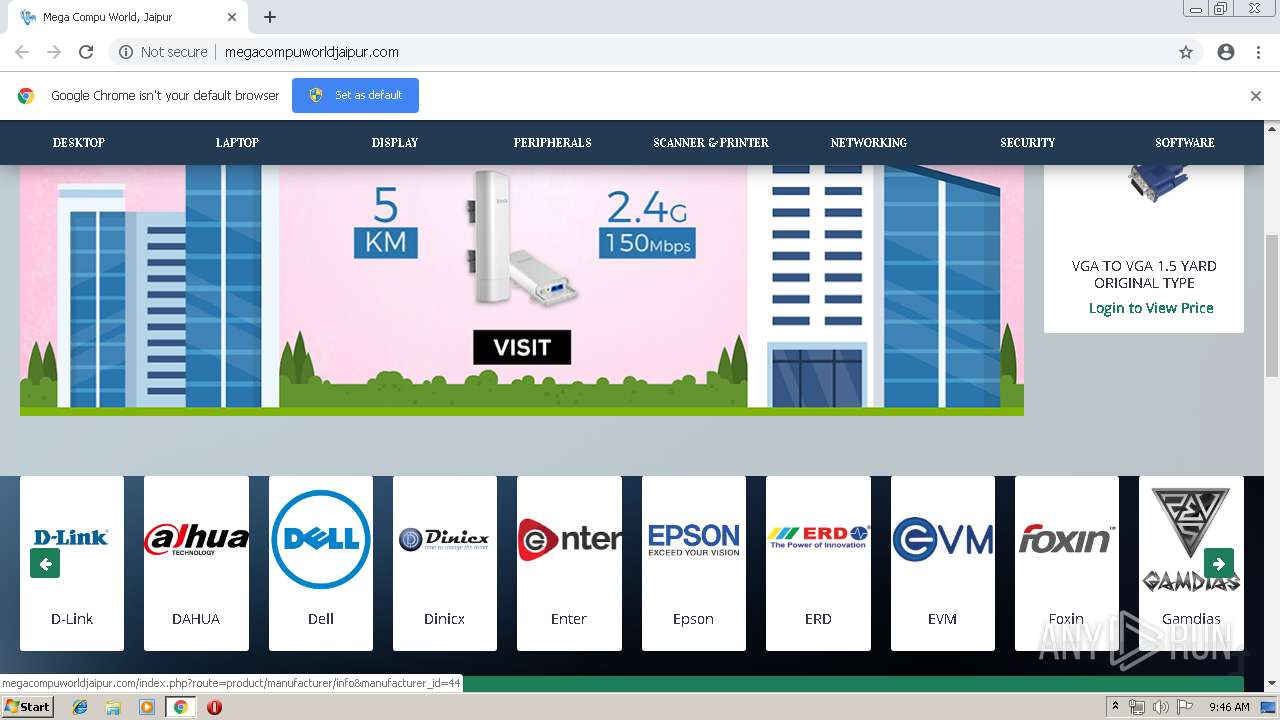The width and height of the screenshot is (1280, 720).
Task: Click the DAHUA brand logo
Action: (196, 539)
